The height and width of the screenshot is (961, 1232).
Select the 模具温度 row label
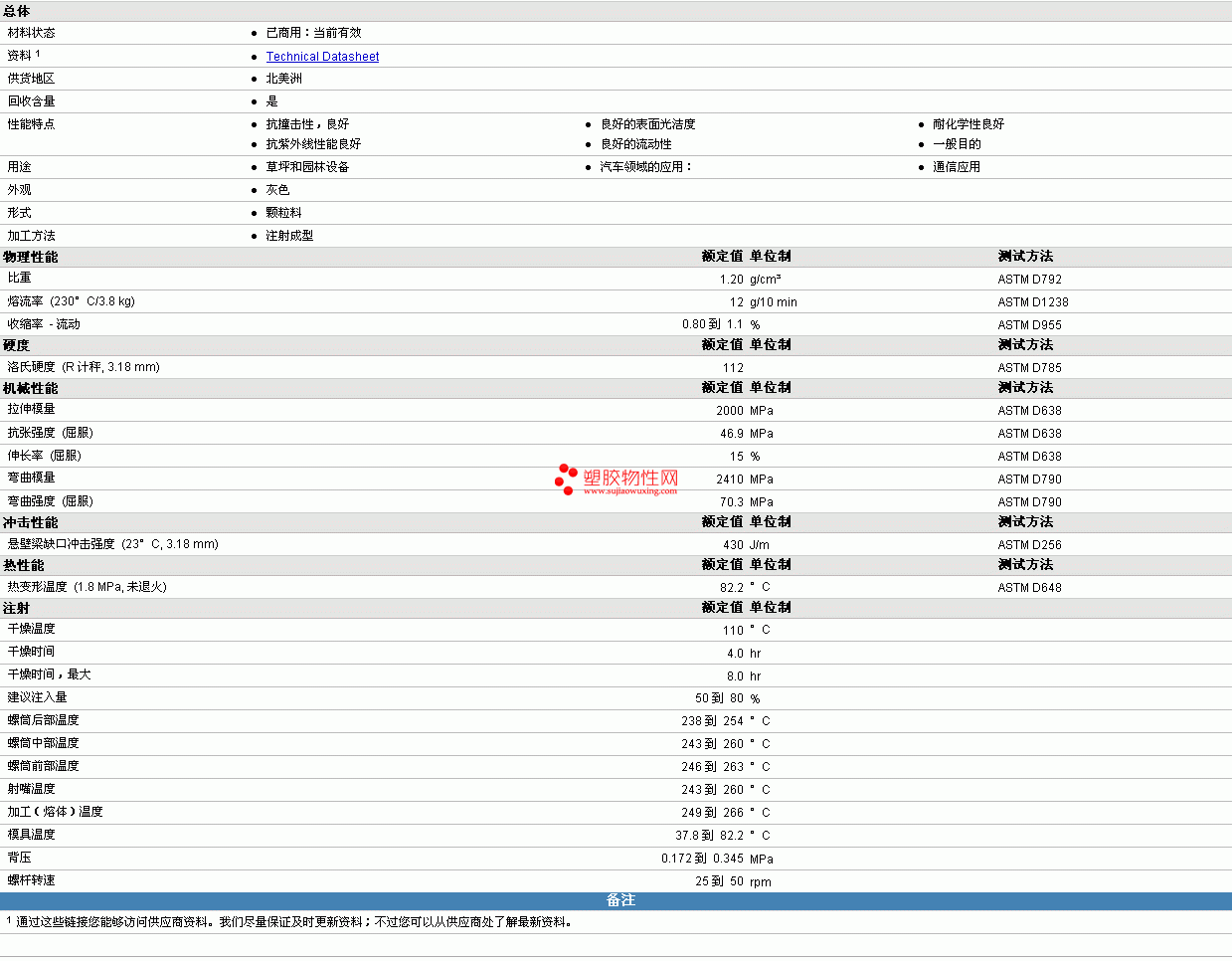click(x=32, y=835)
